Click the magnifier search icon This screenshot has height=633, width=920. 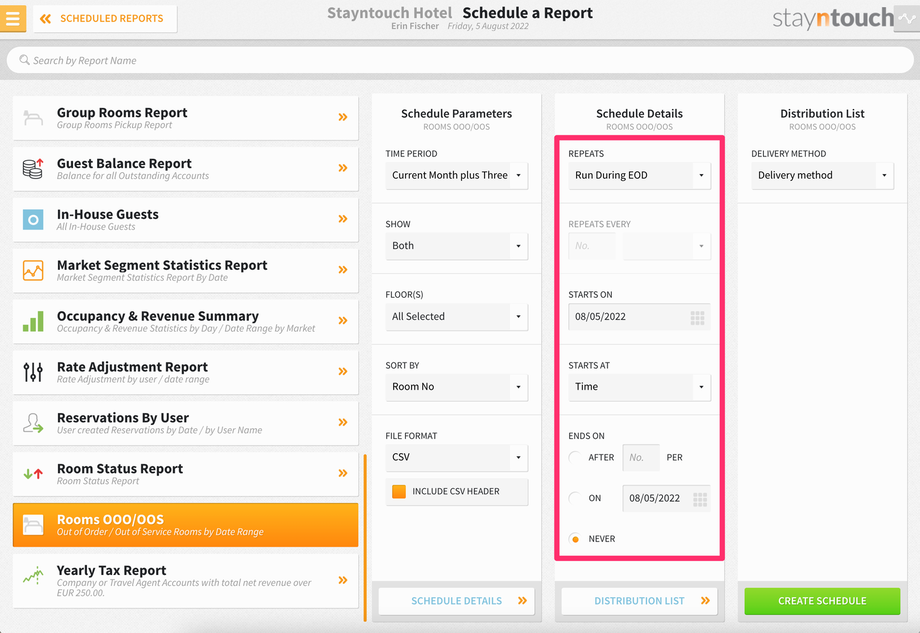(24, 60)
